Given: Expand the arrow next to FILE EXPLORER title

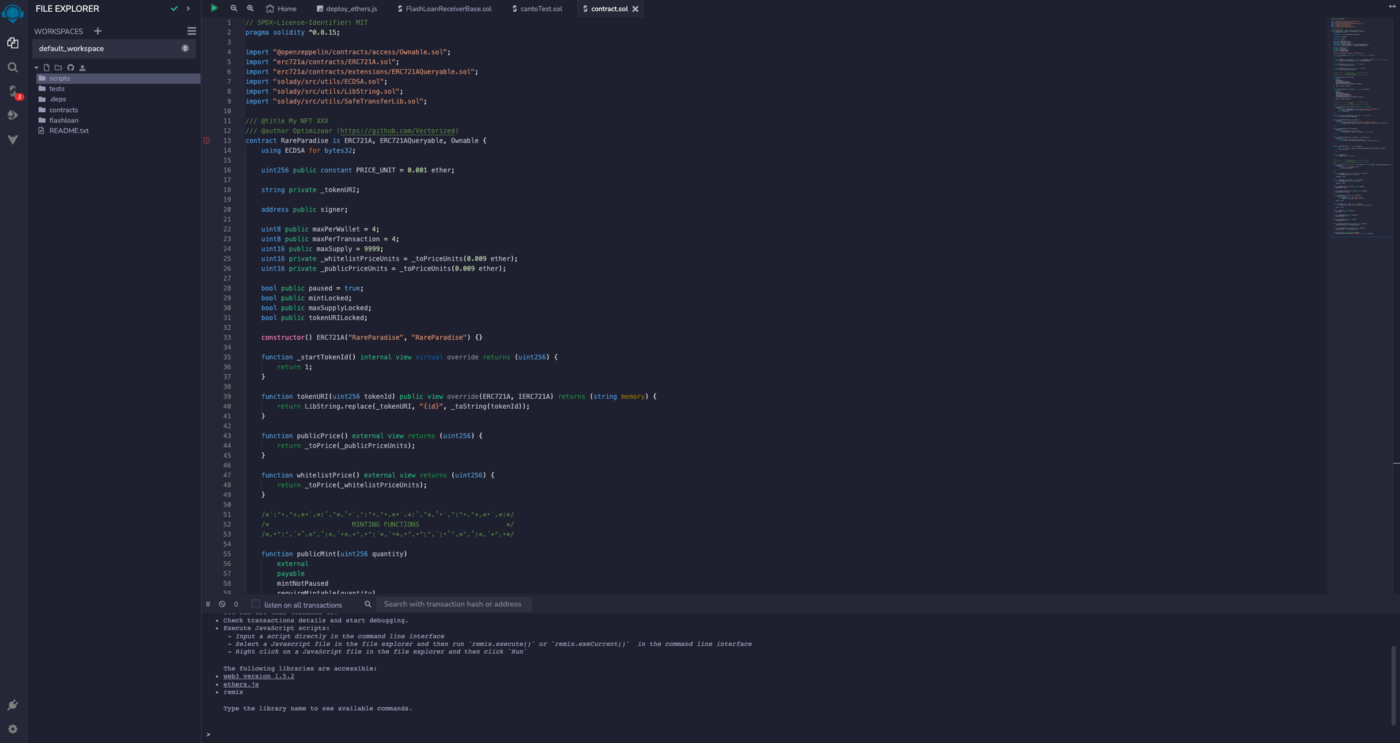Looking at the screenshot, I should pyautogui.click(x=188, y=8).
